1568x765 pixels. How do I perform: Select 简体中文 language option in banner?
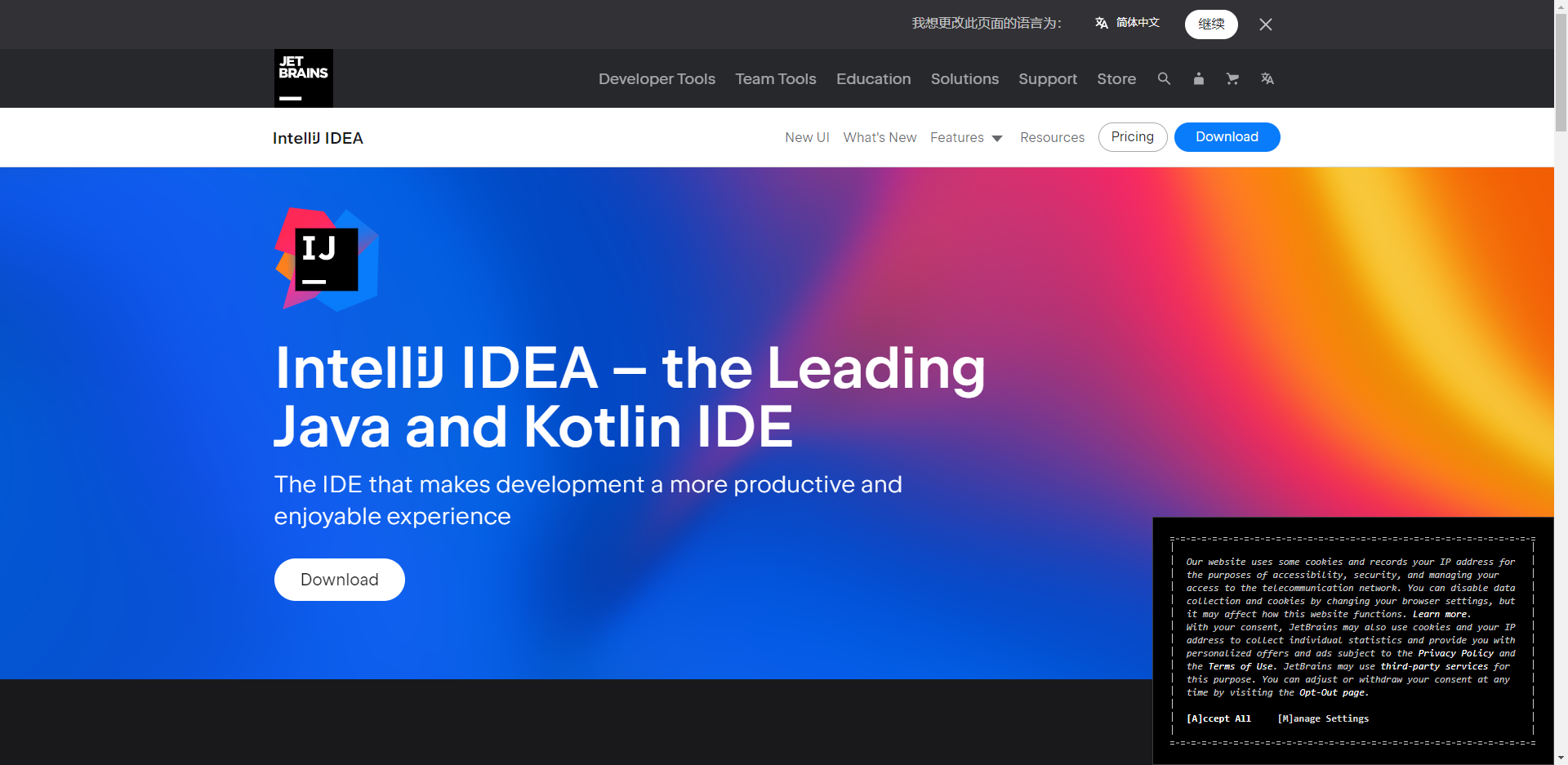pyautogui.click(x=1128, y=23)
